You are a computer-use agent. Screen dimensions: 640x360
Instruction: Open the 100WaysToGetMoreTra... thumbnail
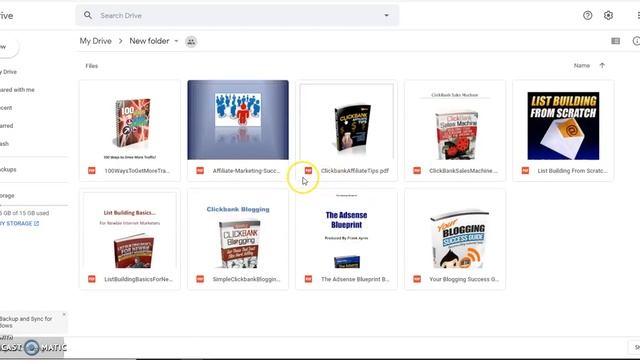130,120
